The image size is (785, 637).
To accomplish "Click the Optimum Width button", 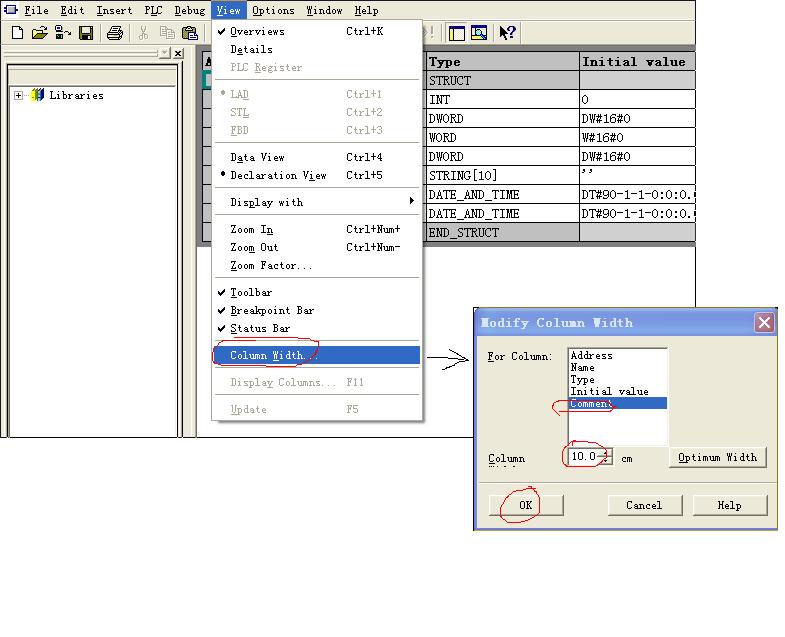I will click(717, 457).
